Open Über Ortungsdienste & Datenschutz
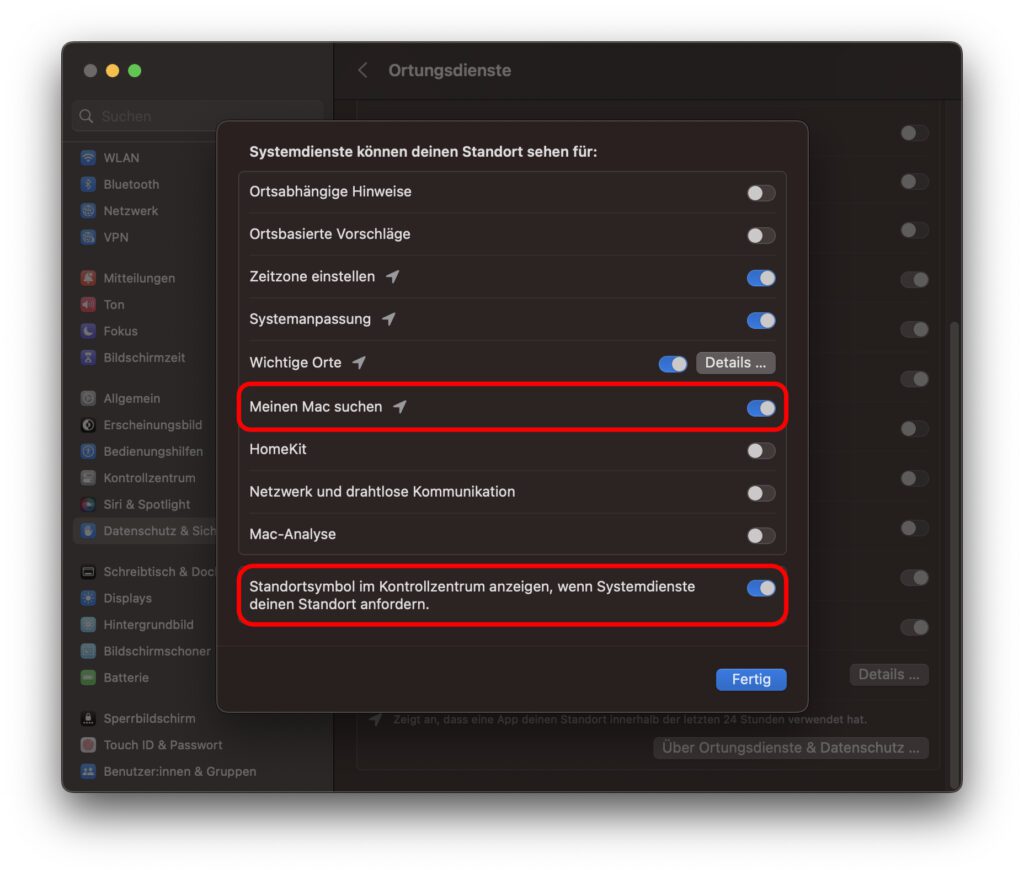The image size is (1024, 874). pyautogui.click(x=791, y=747)
